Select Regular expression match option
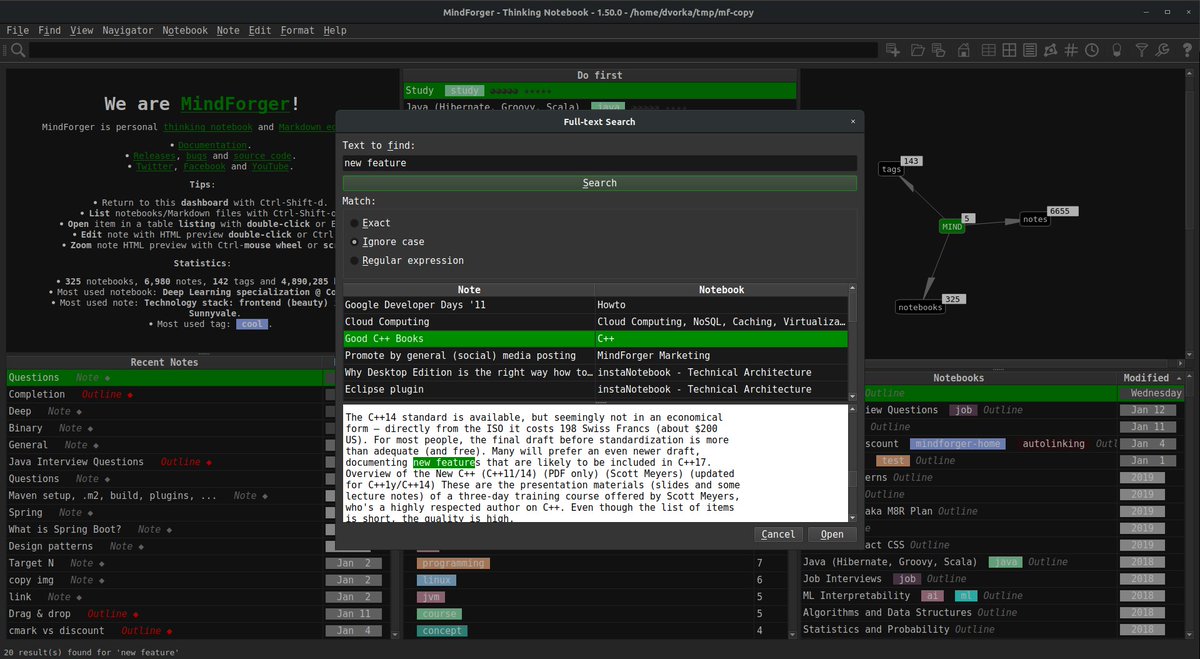 point(406,261)
